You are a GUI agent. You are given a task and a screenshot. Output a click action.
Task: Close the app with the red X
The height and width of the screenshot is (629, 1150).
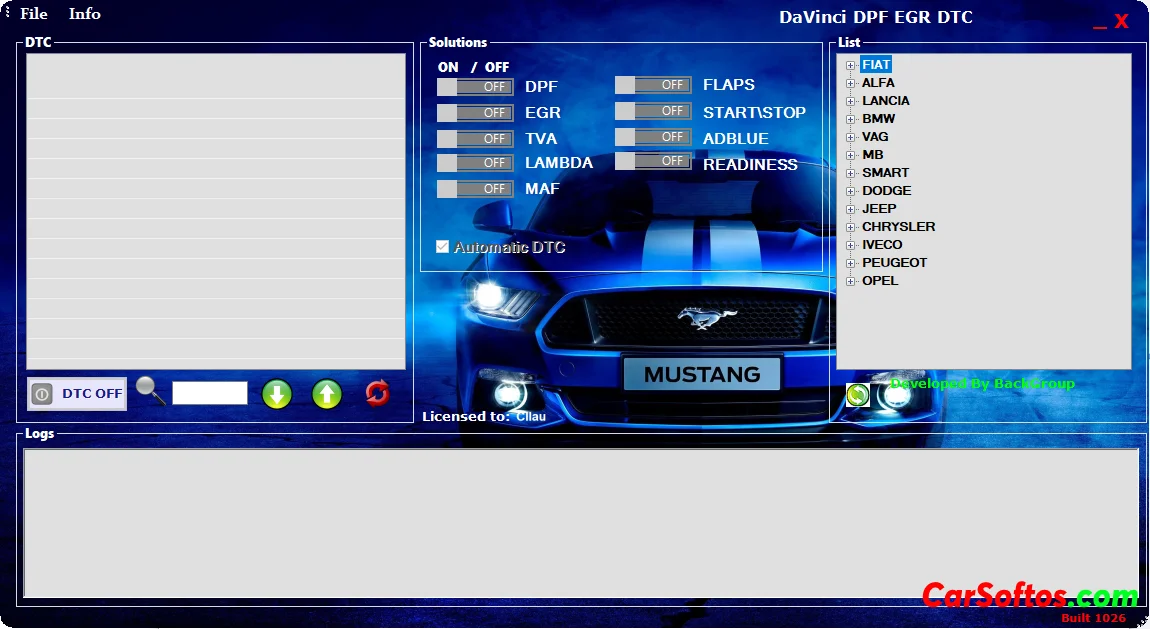[x=1122, y=21]
